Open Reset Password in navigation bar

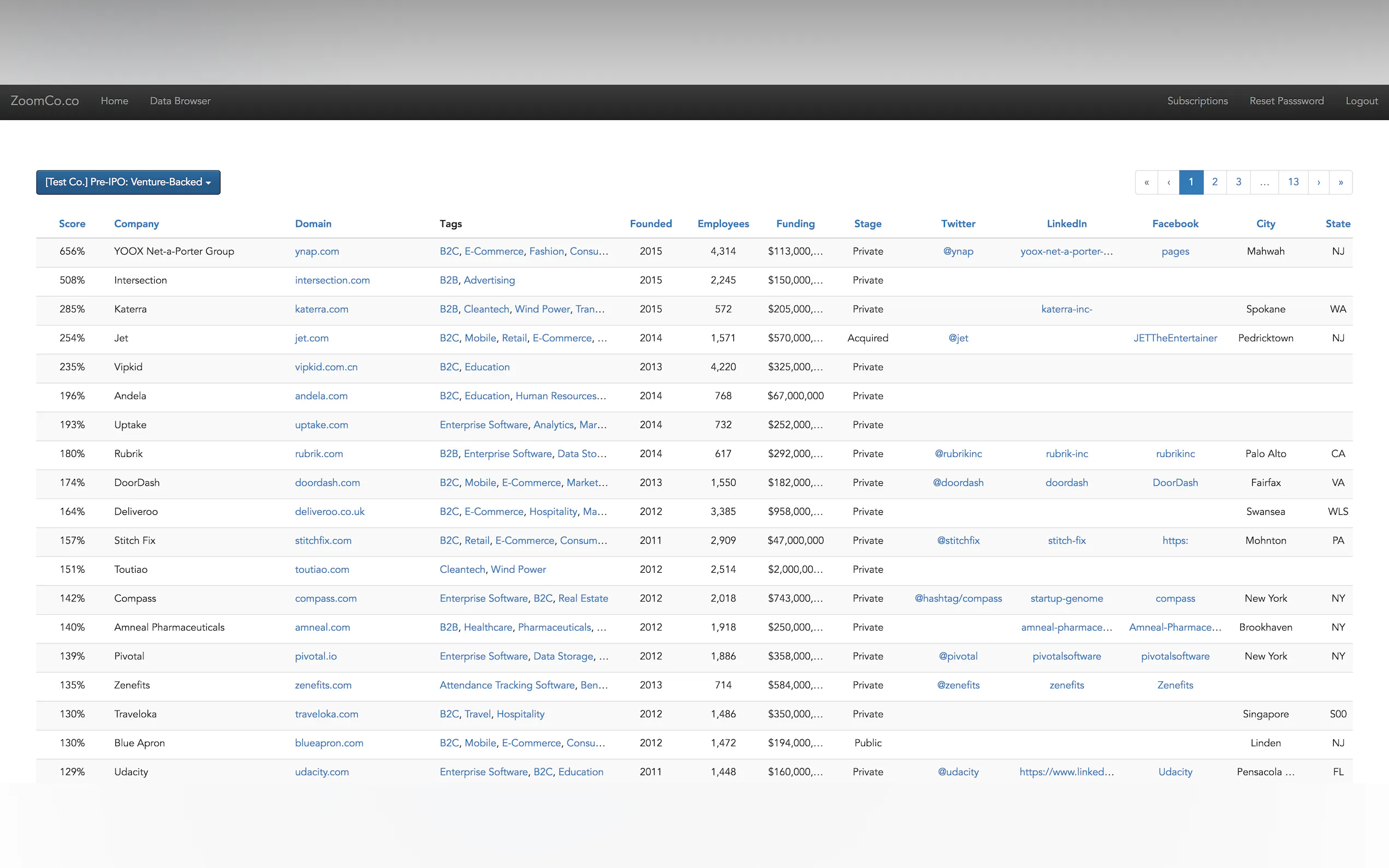pyautogui.click(x=1286, y=101)
